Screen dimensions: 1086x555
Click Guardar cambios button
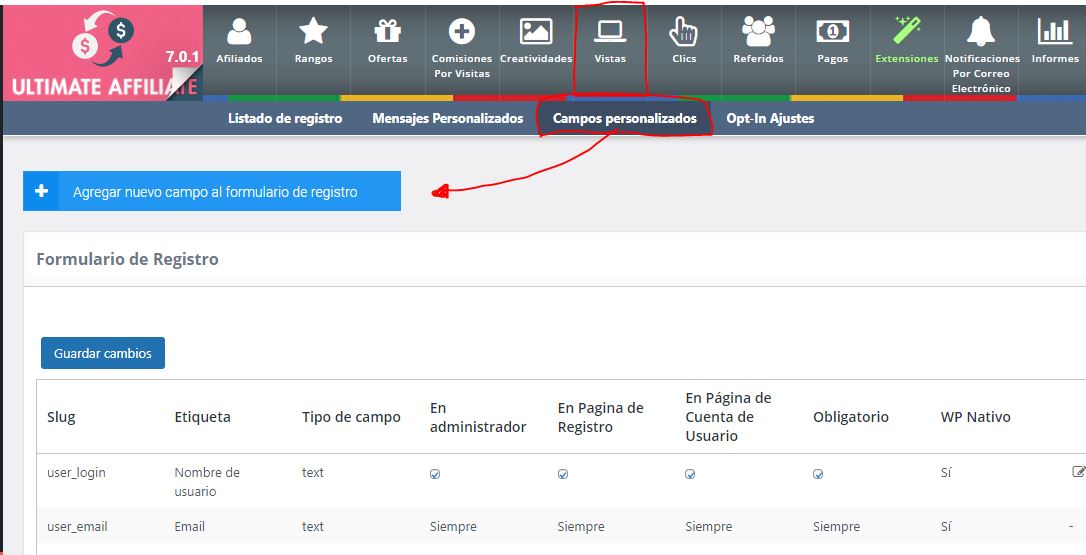point(103,353)
